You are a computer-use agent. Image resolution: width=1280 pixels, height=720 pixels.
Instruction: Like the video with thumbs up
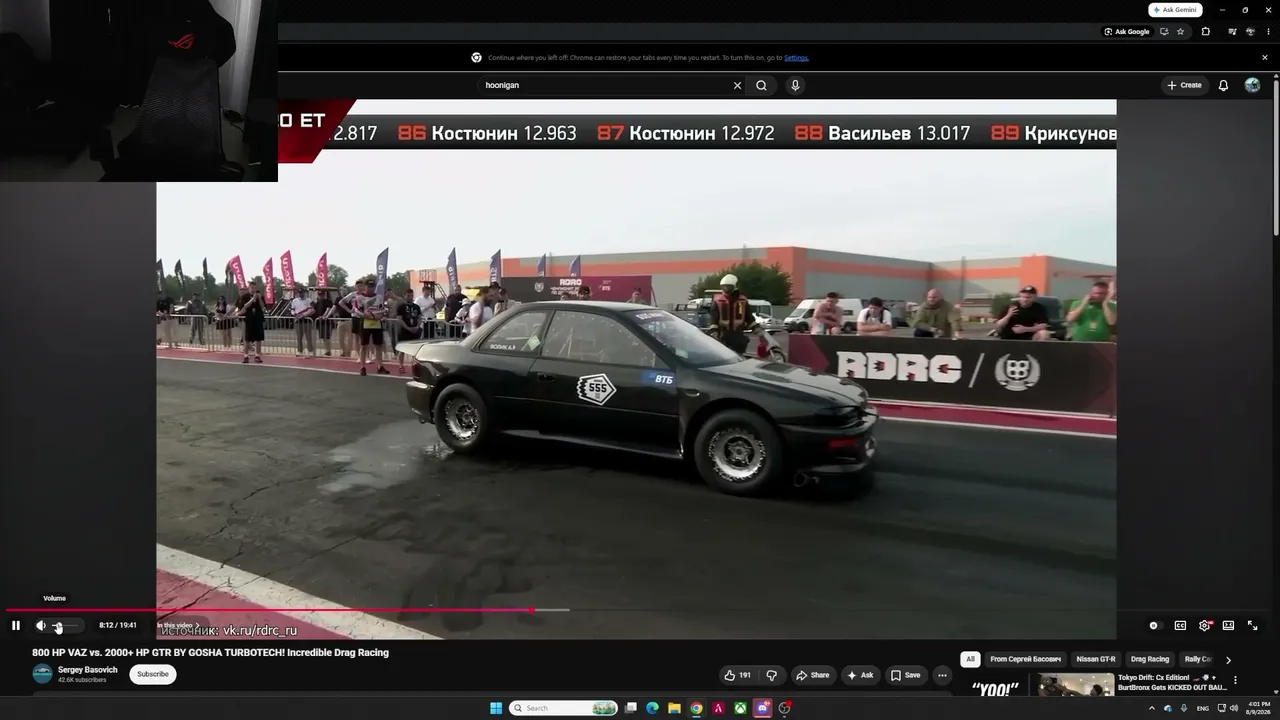737,675
